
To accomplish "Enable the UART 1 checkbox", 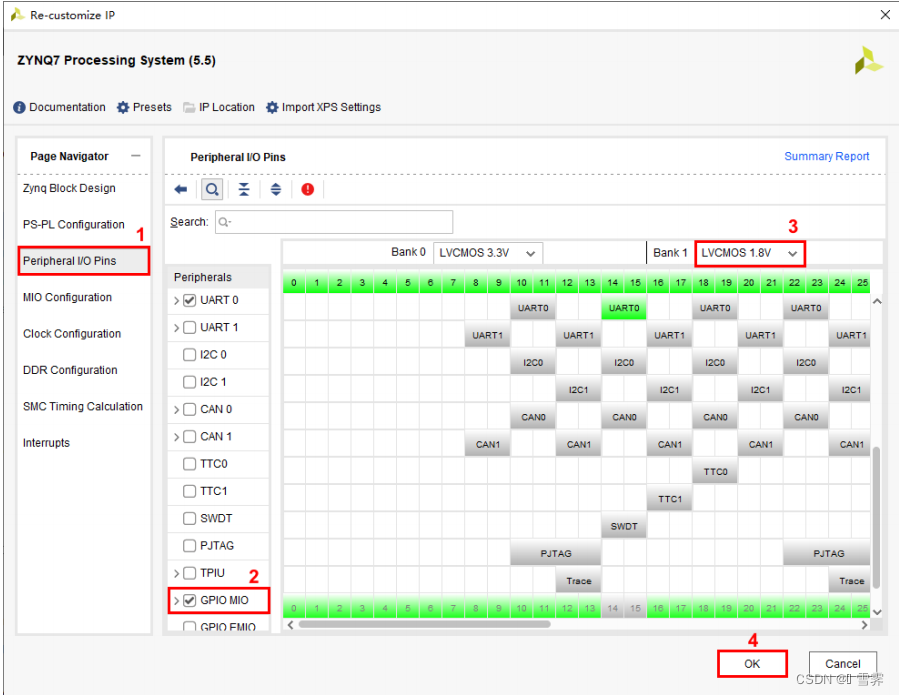I will (x=190, y=327).
